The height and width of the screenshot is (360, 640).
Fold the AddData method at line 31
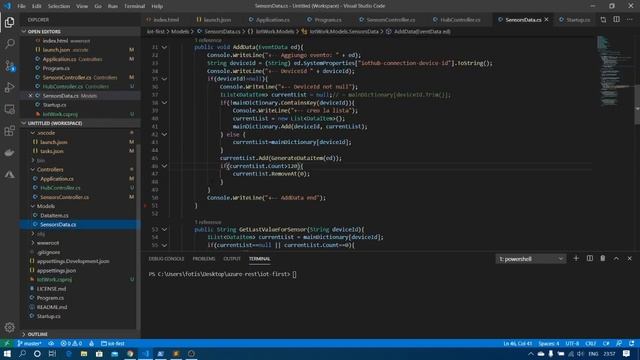(x=164, y=47)
